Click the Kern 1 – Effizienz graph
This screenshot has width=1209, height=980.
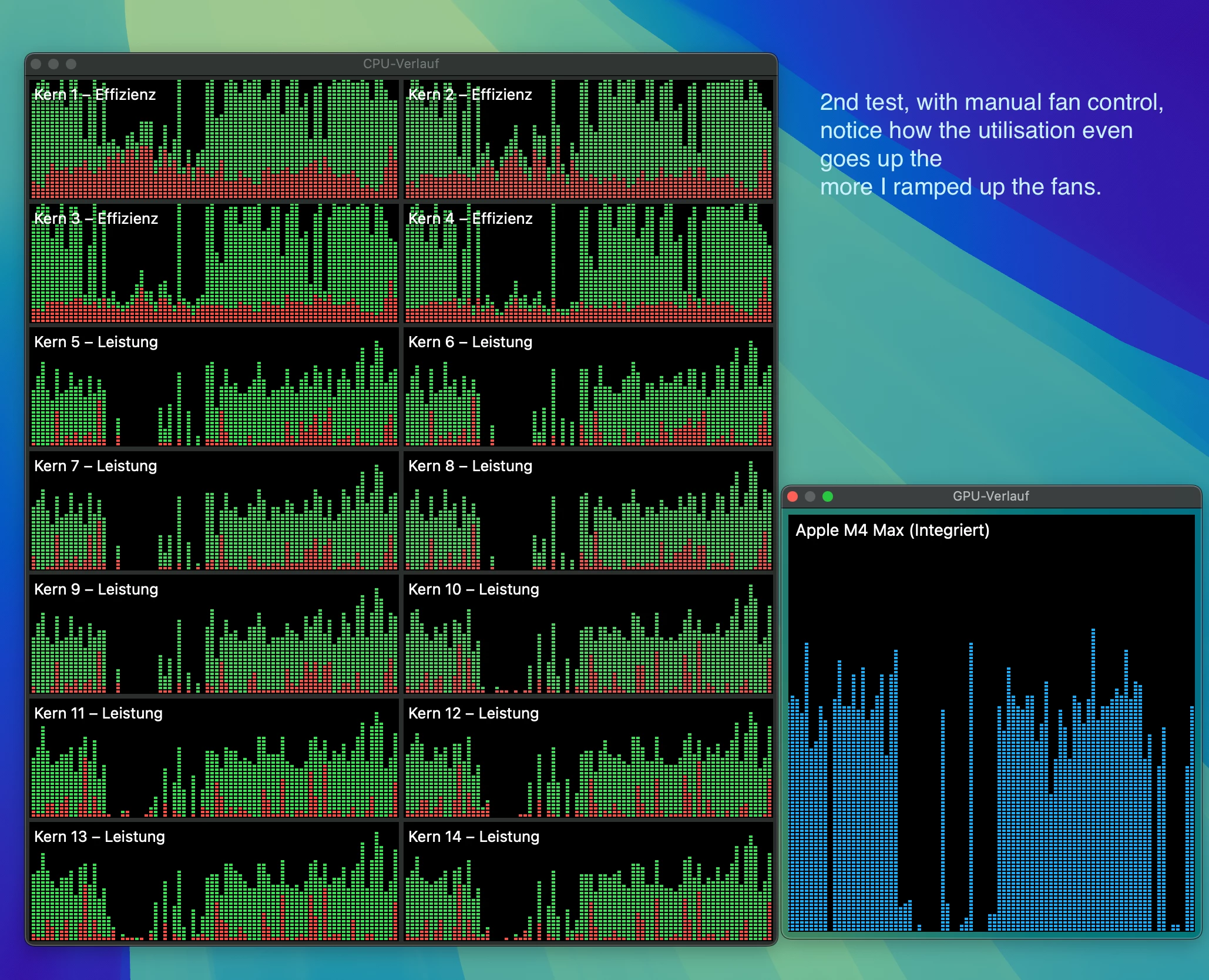tap(214, 139)
